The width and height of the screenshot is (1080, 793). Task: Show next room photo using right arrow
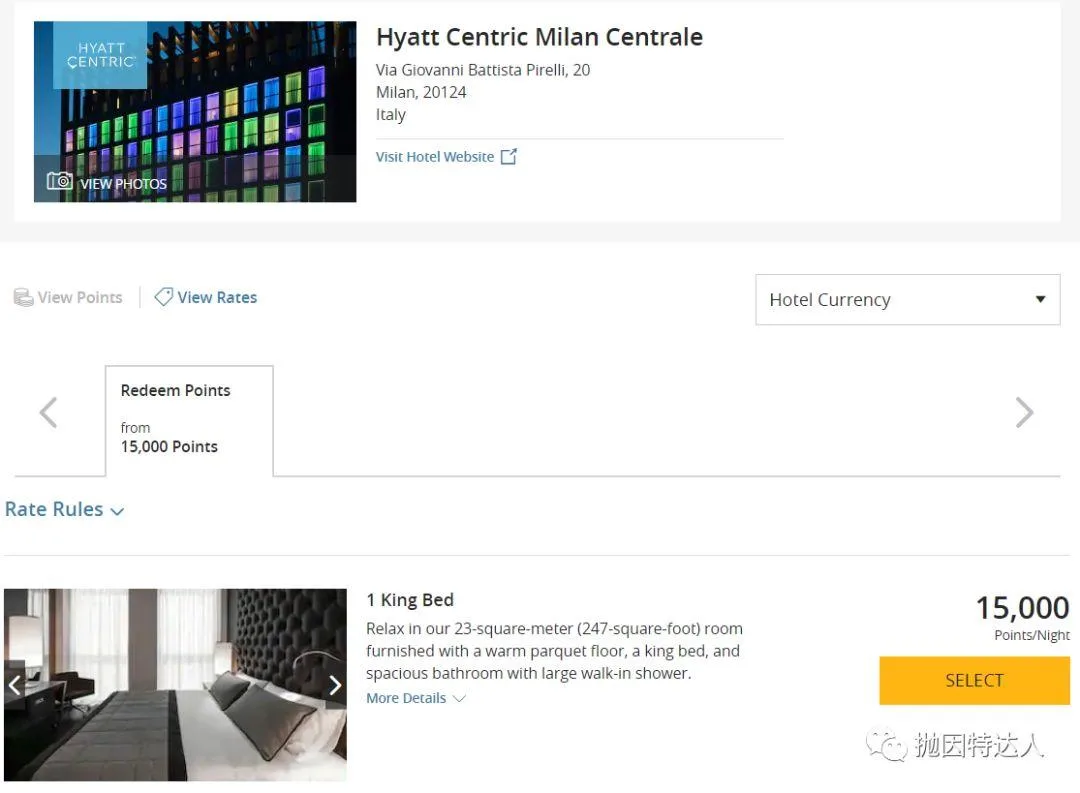click(334, 685)
